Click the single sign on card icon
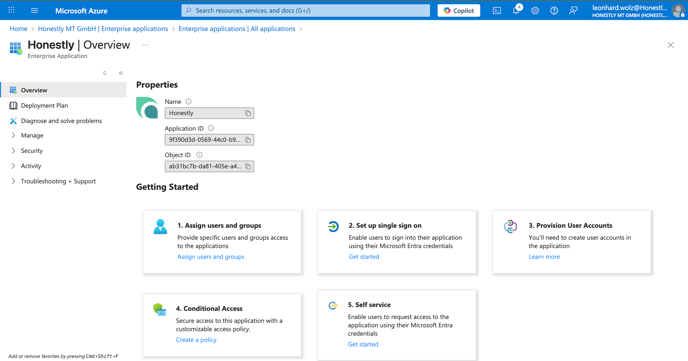This screenshot has height=361, width=688. tap(333, 226)
